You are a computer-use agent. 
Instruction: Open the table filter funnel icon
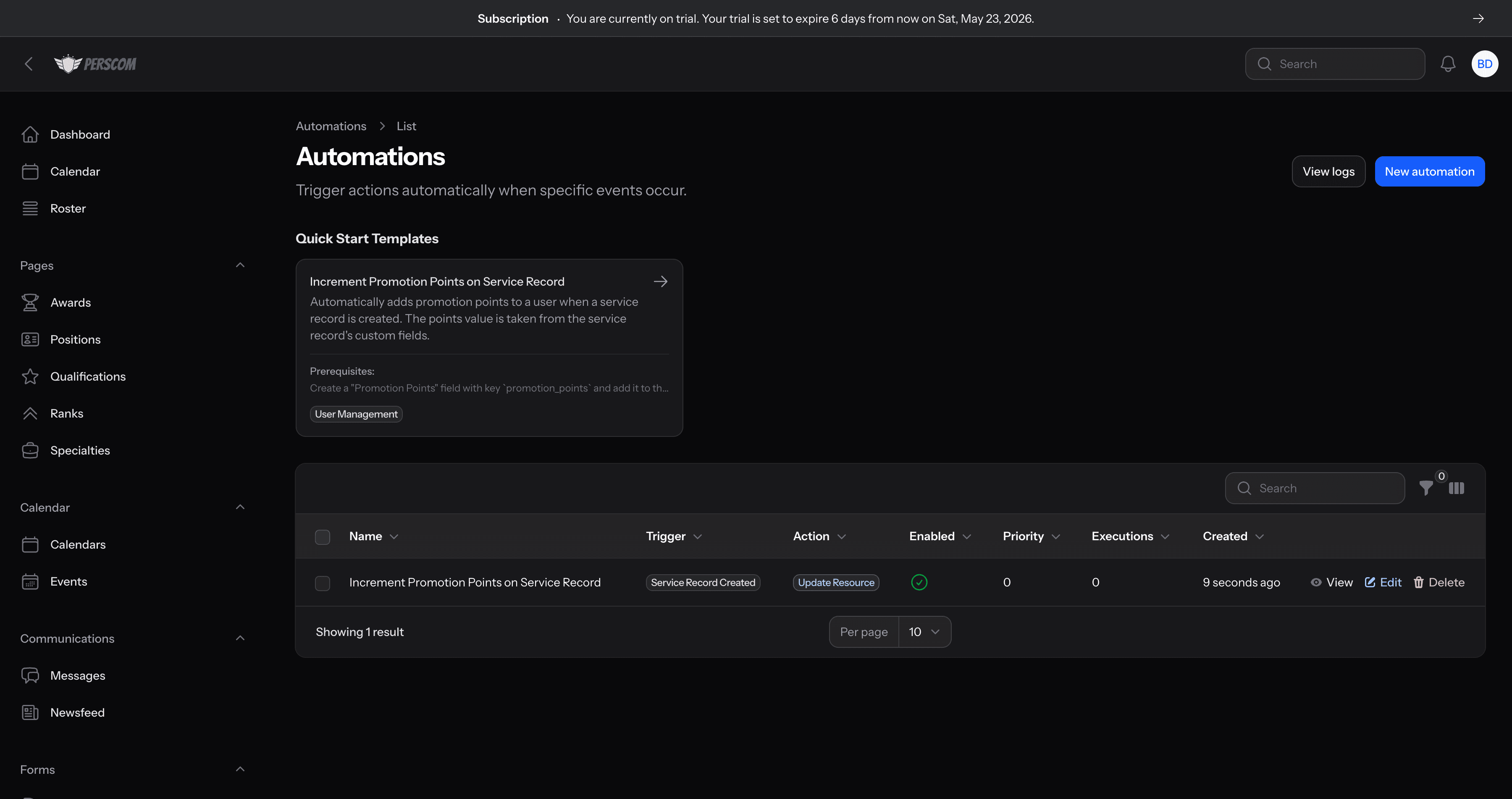[x=1426, y=489]
